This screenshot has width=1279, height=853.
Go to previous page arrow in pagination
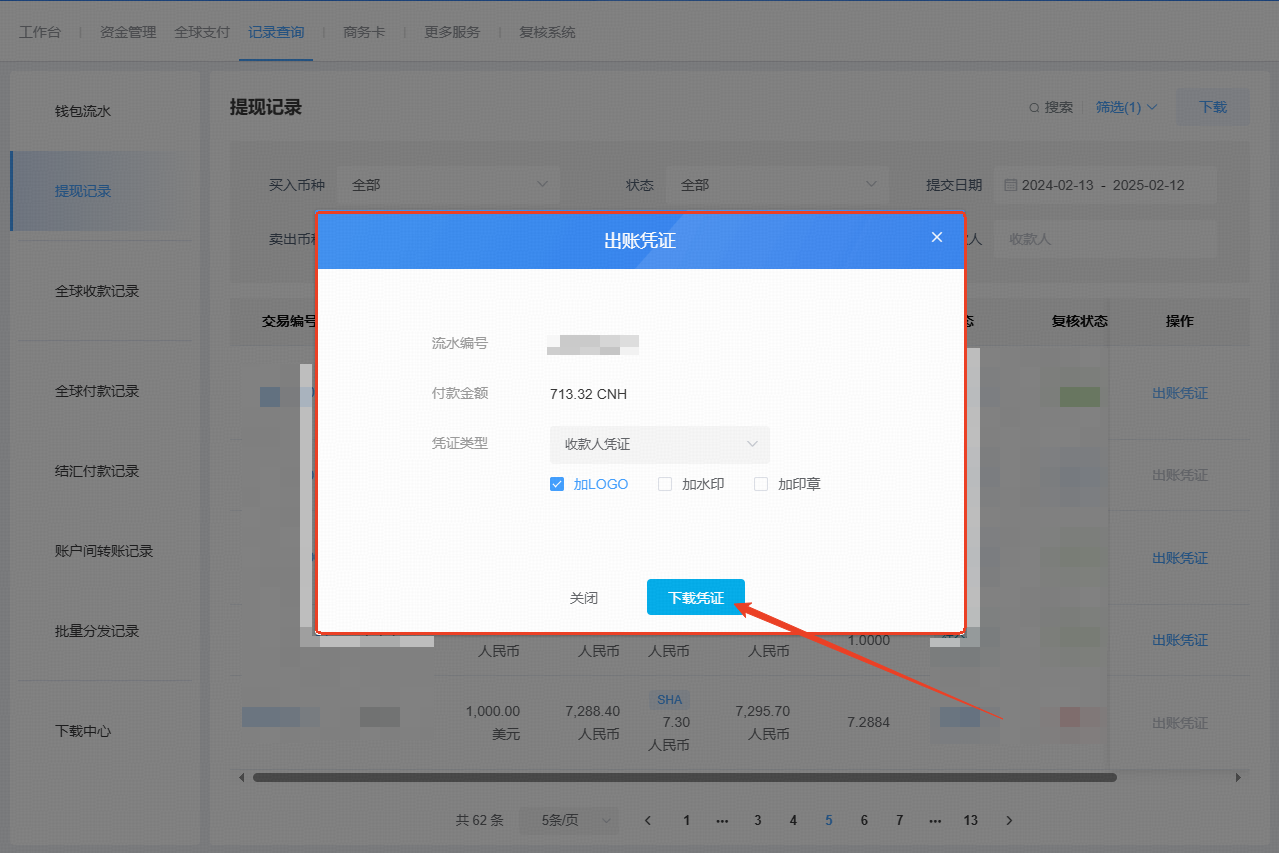coord(648,820)
